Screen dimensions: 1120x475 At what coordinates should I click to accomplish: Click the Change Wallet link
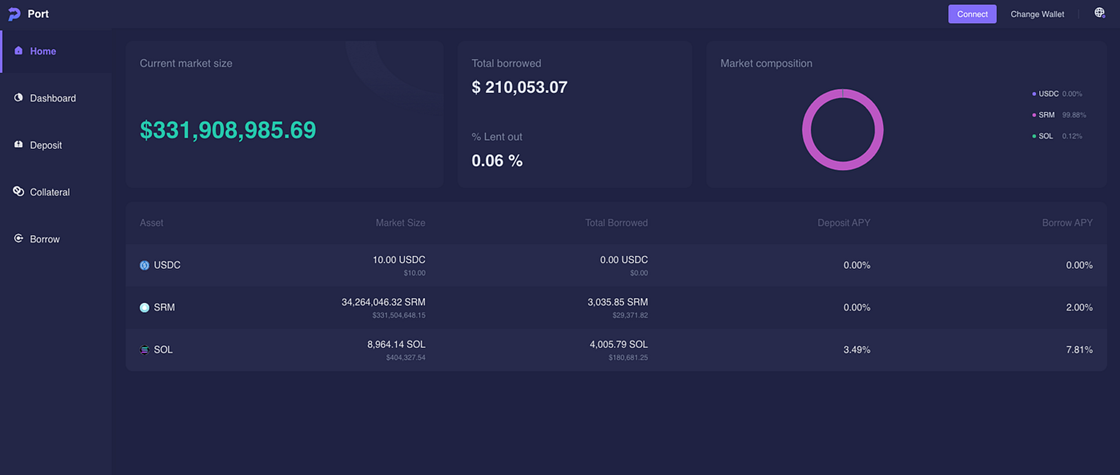[1037, 14]
